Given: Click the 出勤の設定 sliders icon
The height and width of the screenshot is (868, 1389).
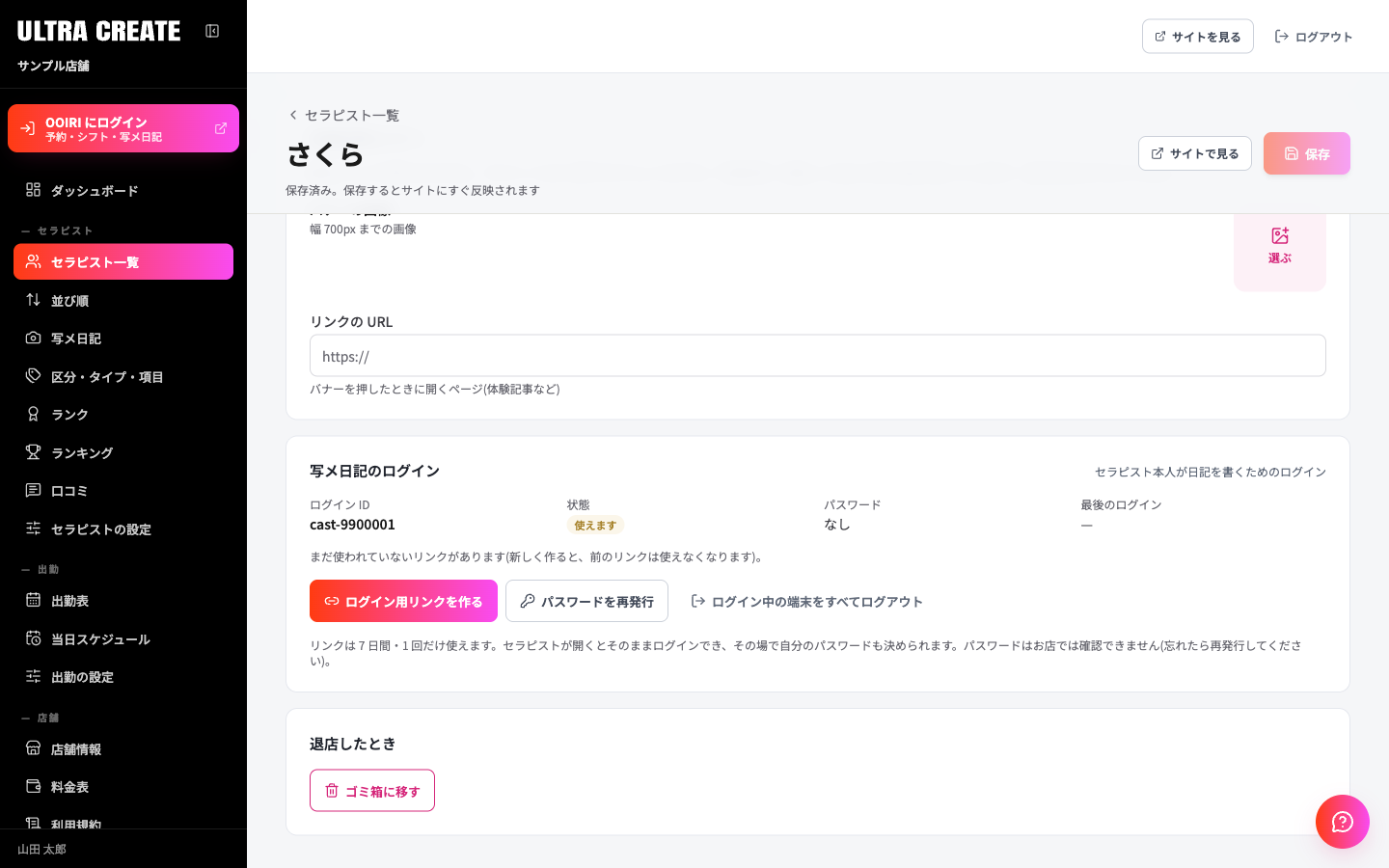Looking at the screenshot, I should [x=33, y=676].
